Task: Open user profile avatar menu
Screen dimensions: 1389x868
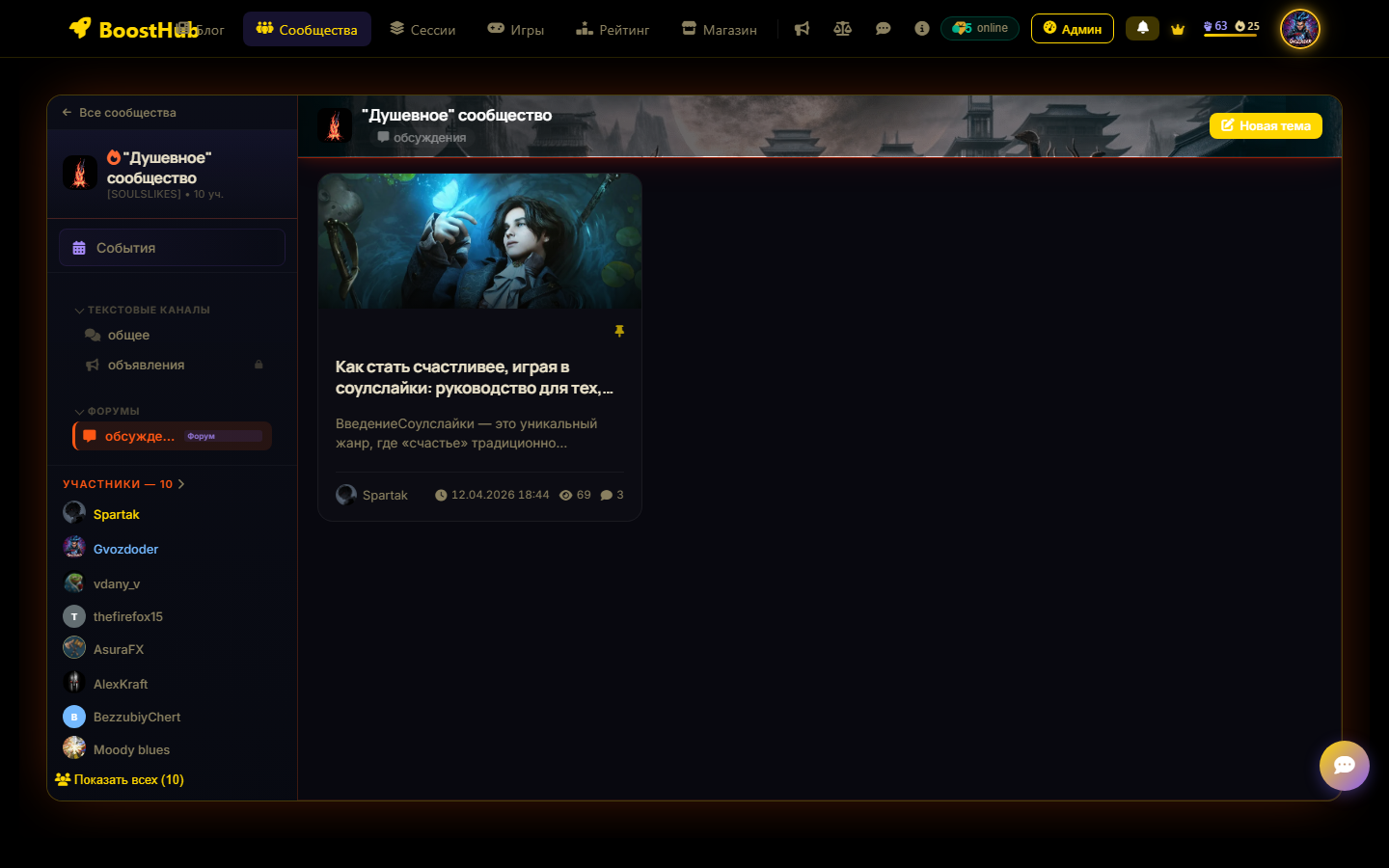Action: click(x=1299, y=29)
